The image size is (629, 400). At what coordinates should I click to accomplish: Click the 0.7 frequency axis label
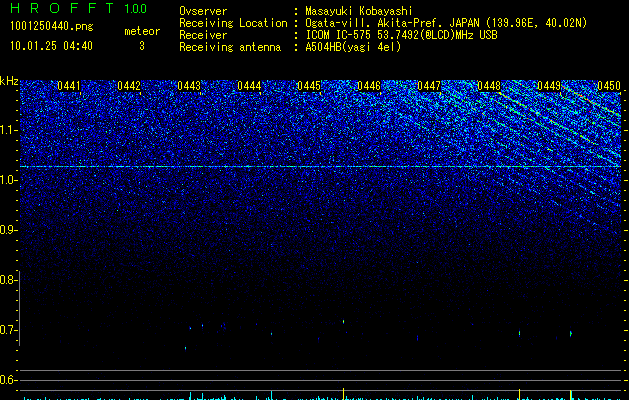click(x=8, y=330)
